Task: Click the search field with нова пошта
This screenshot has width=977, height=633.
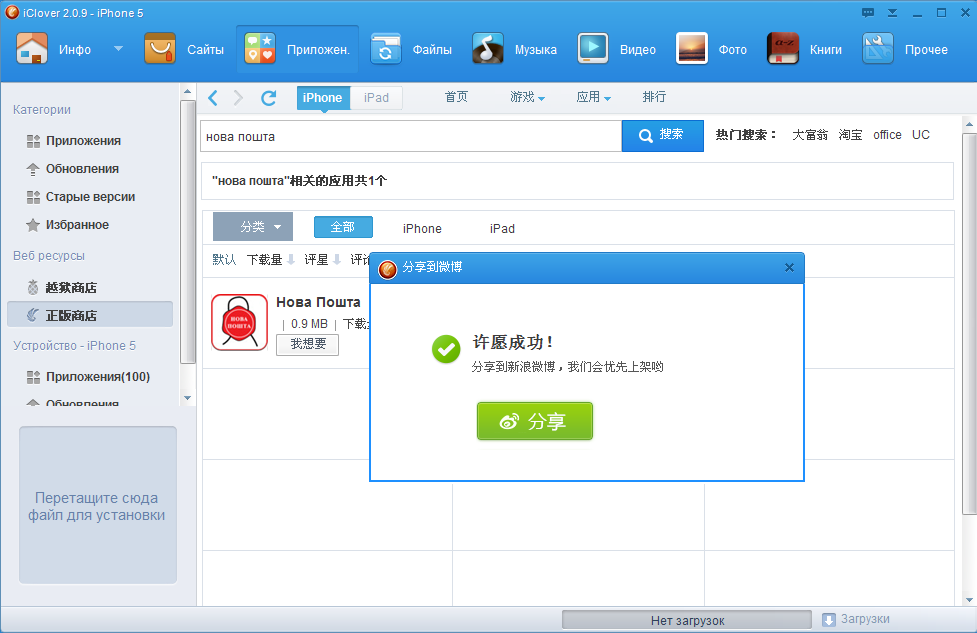Action: click(x=411, y=136)
